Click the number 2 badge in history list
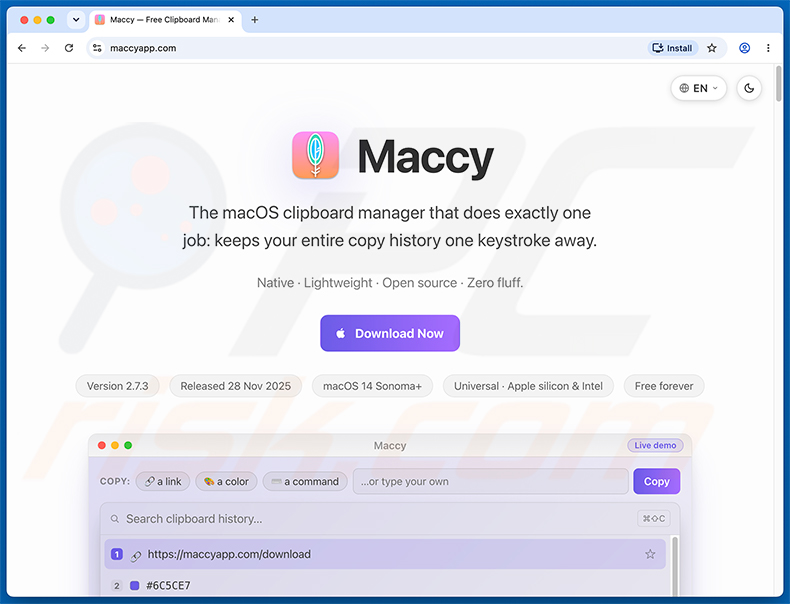 116,585
